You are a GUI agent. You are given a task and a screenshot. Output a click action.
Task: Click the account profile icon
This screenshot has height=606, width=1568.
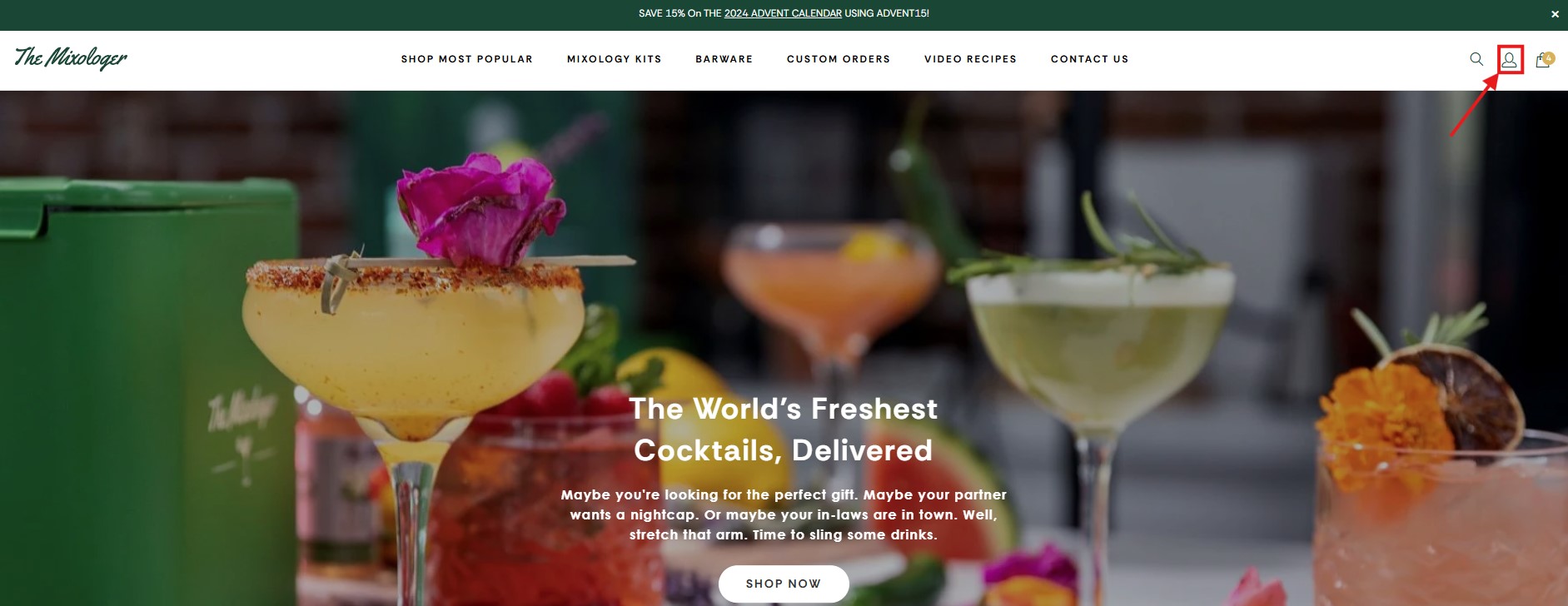1509,60
